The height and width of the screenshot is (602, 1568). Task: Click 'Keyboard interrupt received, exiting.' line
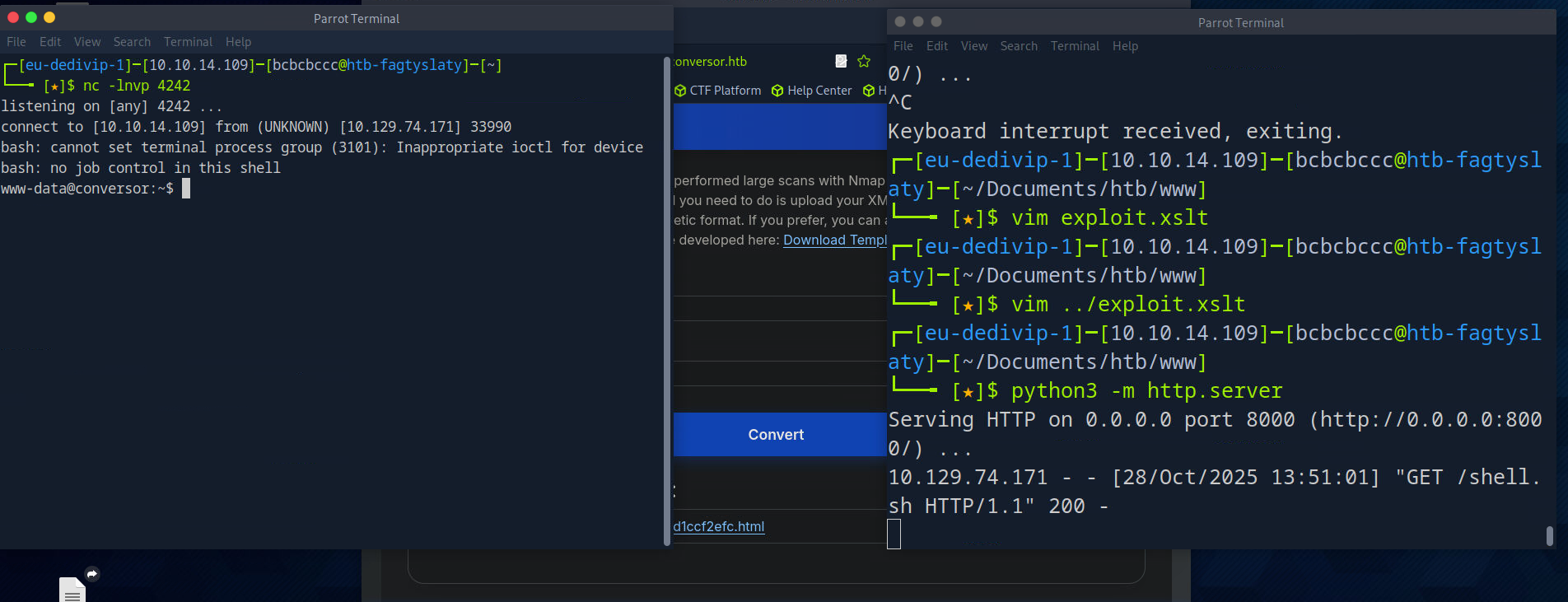click(1115, 132)
